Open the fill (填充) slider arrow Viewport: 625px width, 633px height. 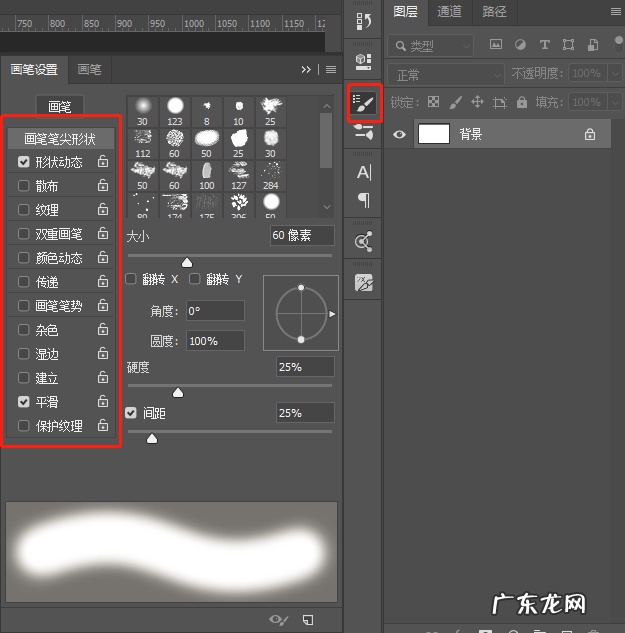point(615,102)
